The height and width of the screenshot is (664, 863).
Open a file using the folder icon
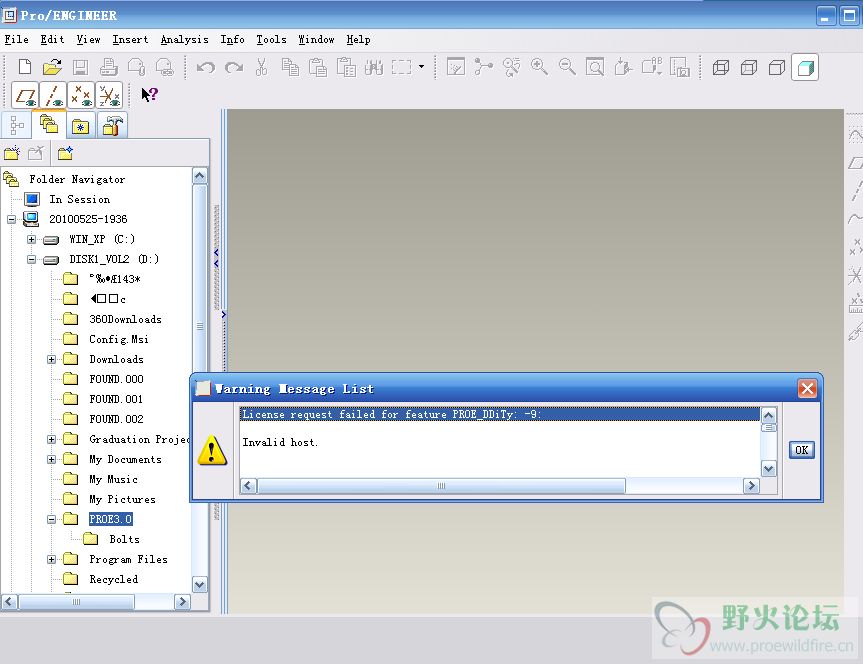coord(52,67)
